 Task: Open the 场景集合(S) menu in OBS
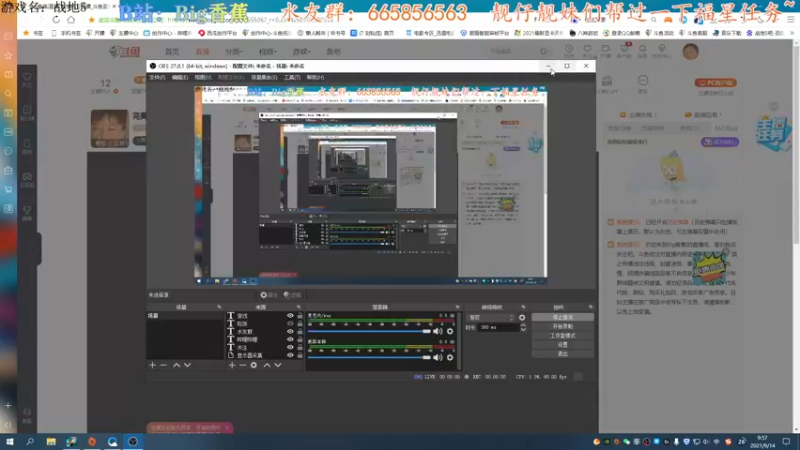pos(264,78)
